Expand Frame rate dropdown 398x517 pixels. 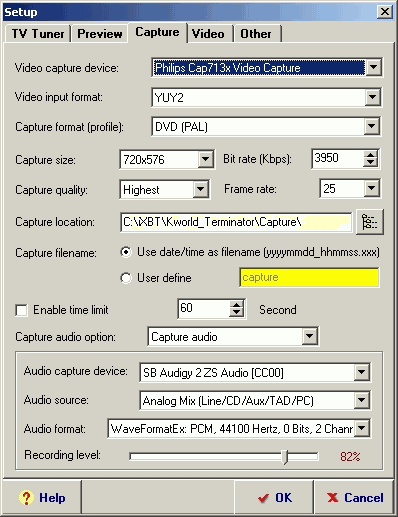click(x=371, y=189)
